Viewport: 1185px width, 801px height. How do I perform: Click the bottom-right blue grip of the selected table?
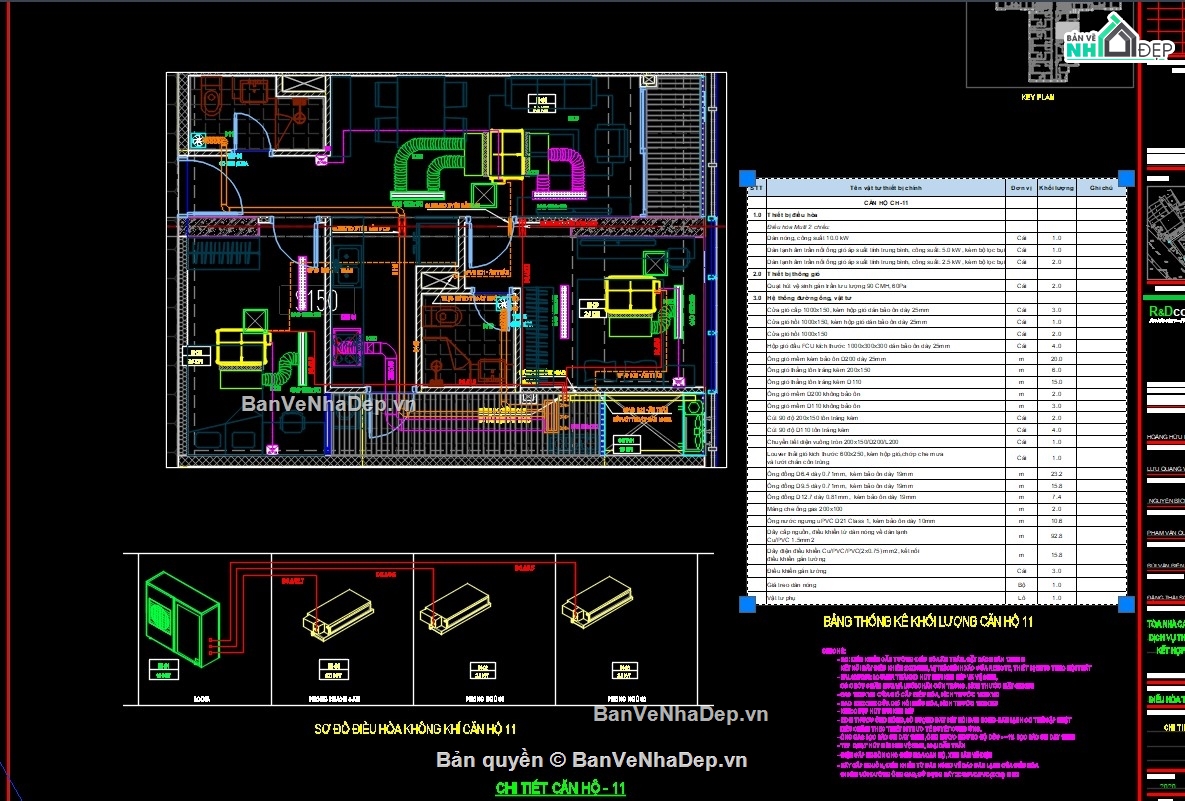(1126, 604)
